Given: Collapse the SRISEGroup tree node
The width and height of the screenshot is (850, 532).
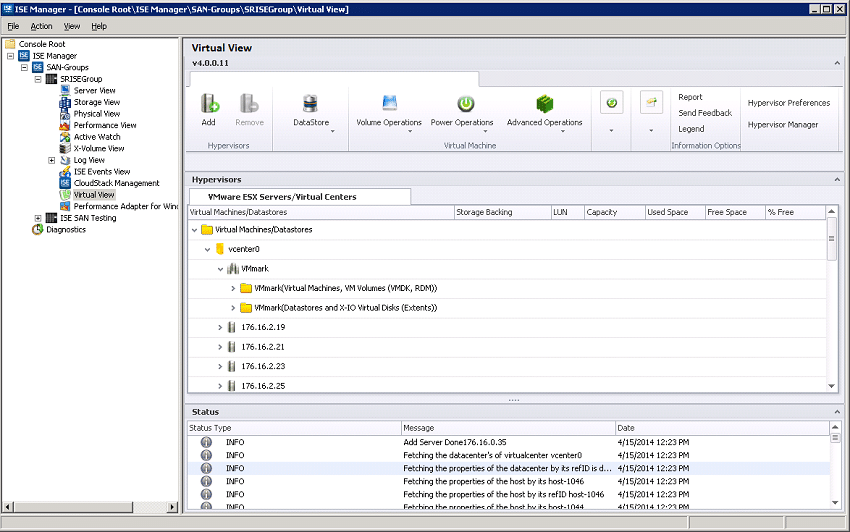Looking at the screenshot, I should pos(38,79).
